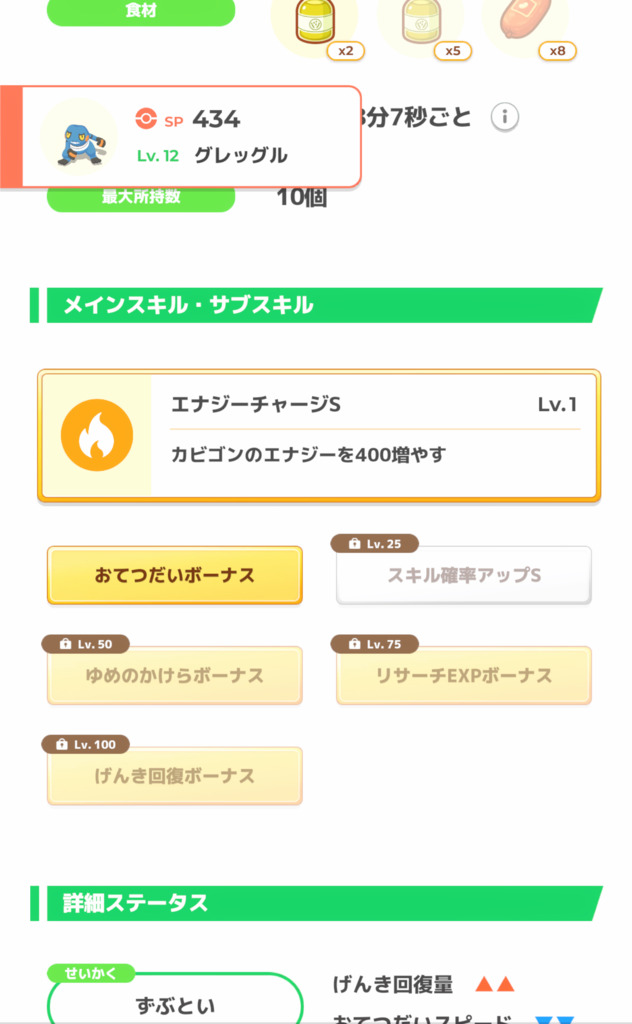Tap the green 最大所持数 label
The height and width of the screenshot is (1024, 632).
(141, 197)
